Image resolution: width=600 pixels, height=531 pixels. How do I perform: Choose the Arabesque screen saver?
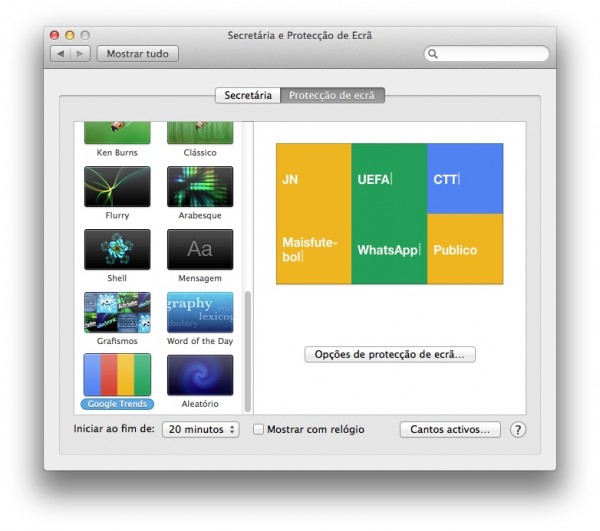(200, 186)
